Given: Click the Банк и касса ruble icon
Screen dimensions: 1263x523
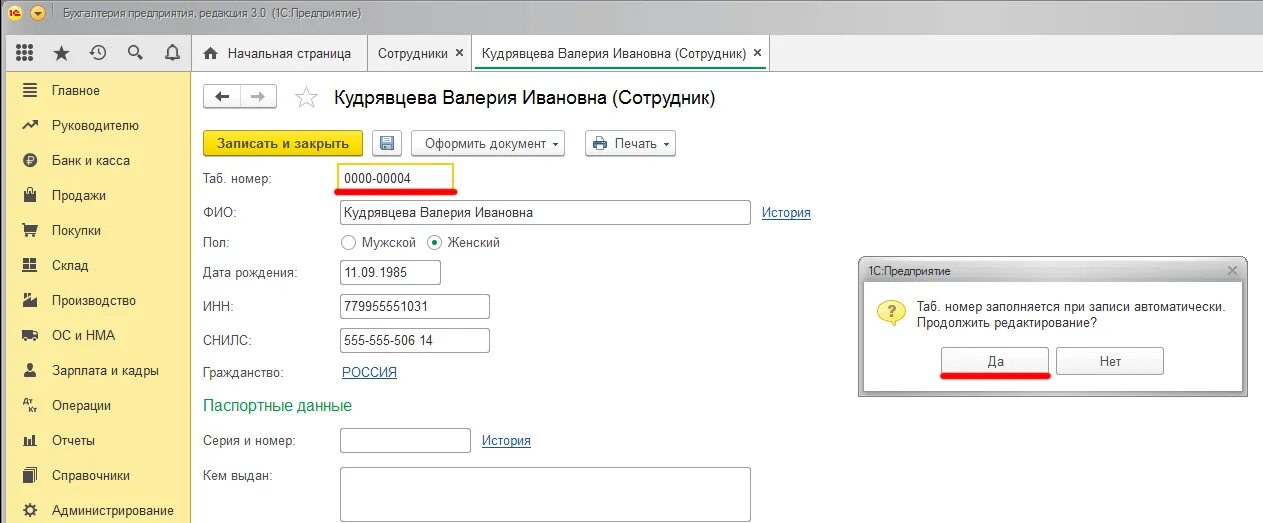Looking at the screenshot, I should (30, 160).
